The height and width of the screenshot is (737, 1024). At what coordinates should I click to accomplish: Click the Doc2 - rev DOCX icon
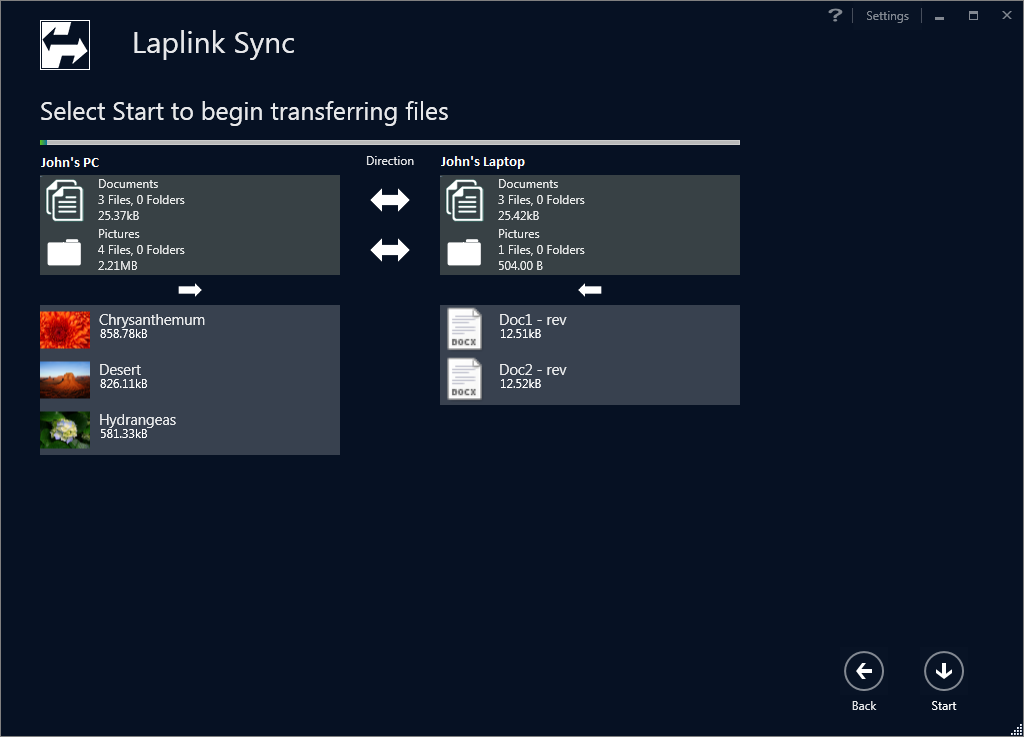pyautogui.click(x=464, y=379)
